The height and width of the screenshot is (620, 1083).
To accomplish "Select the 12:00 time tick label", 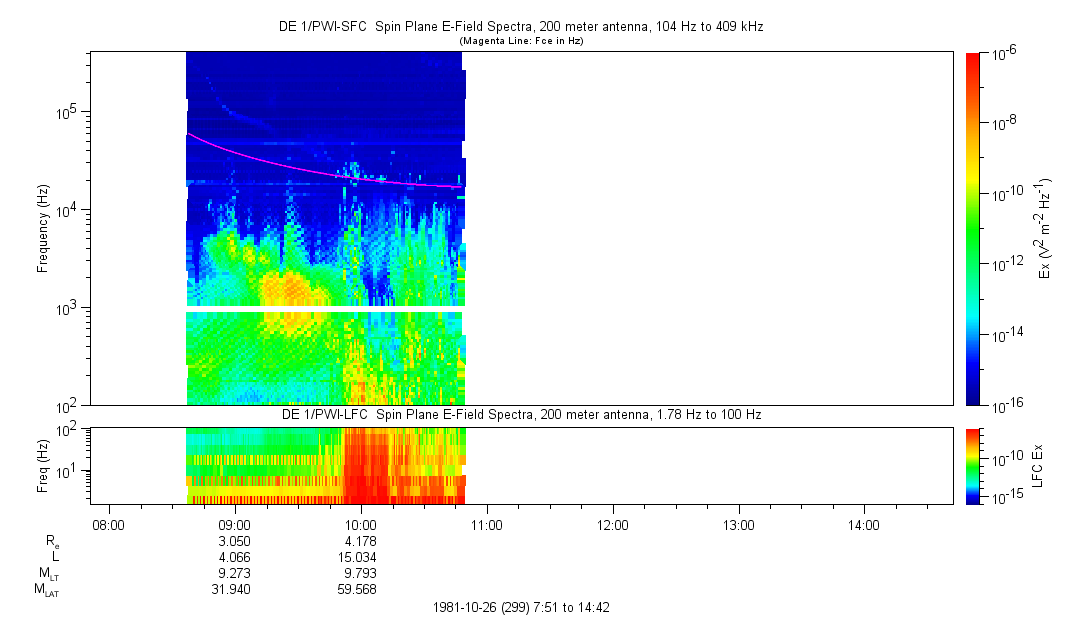I will pyautogui.click(x=613, y=525).
